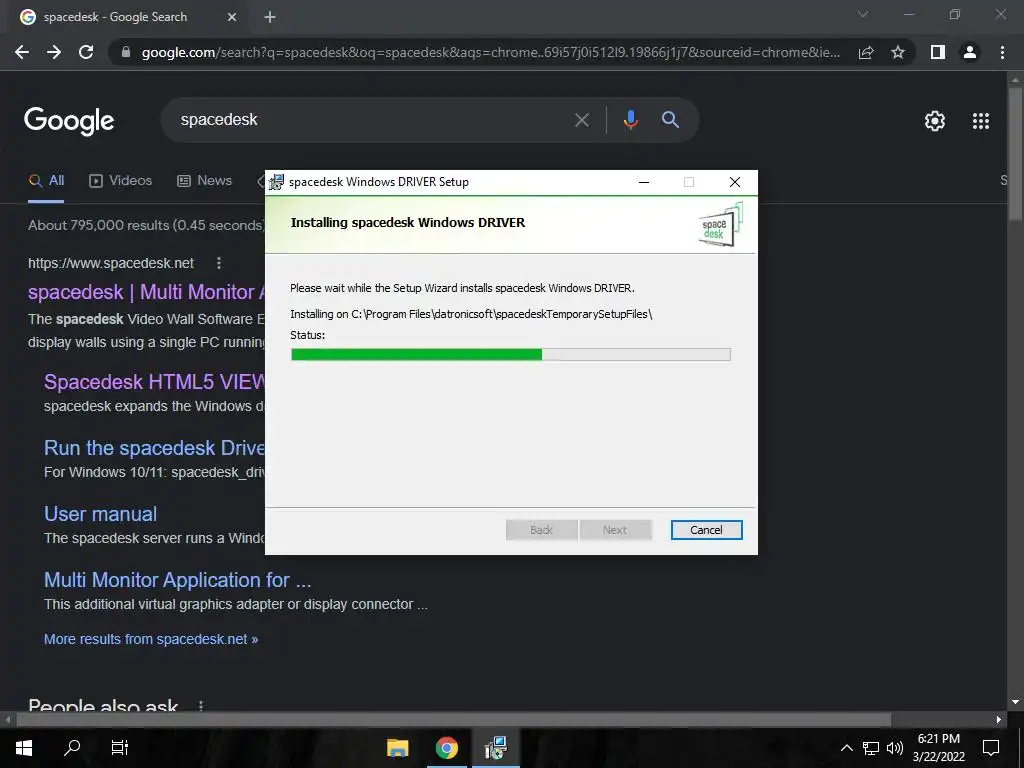The height and width of the screenshot is (768, 1024).
Task: Open Task View on taskbar
Action: (x=120, y=748)
